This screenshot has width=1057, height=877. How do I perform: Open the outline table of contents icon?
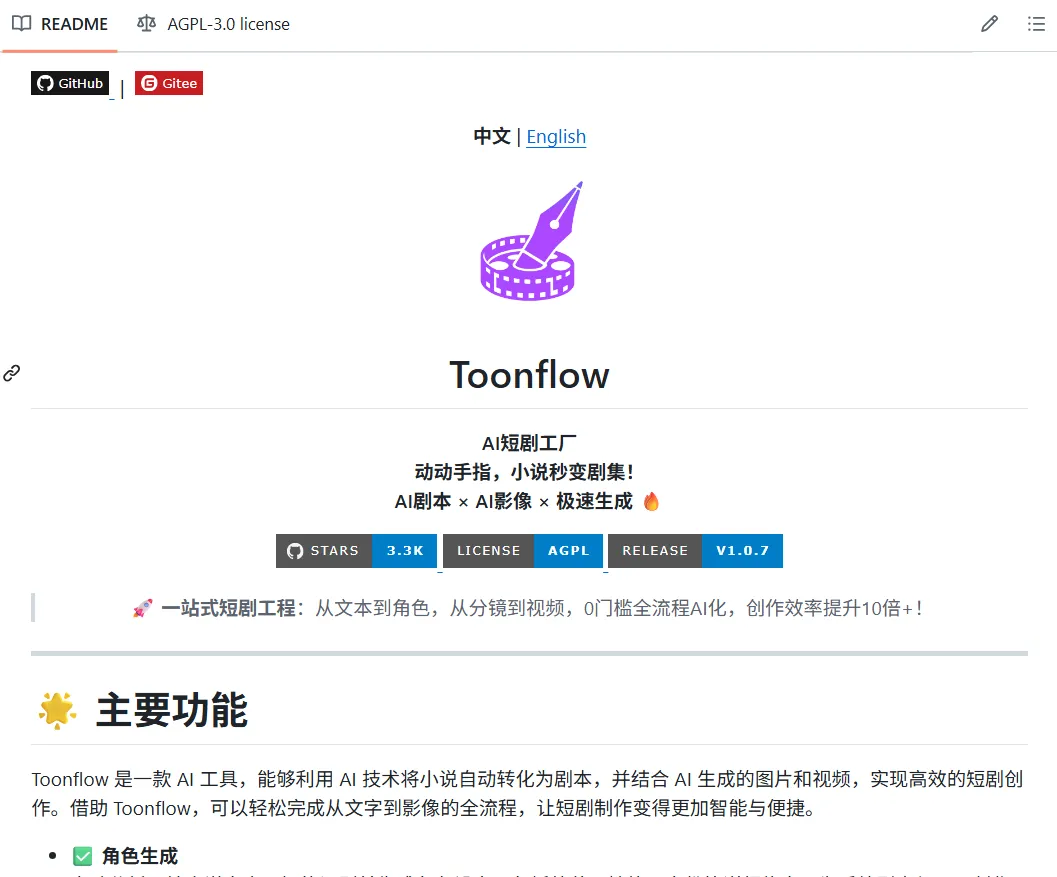(1036, 24)
